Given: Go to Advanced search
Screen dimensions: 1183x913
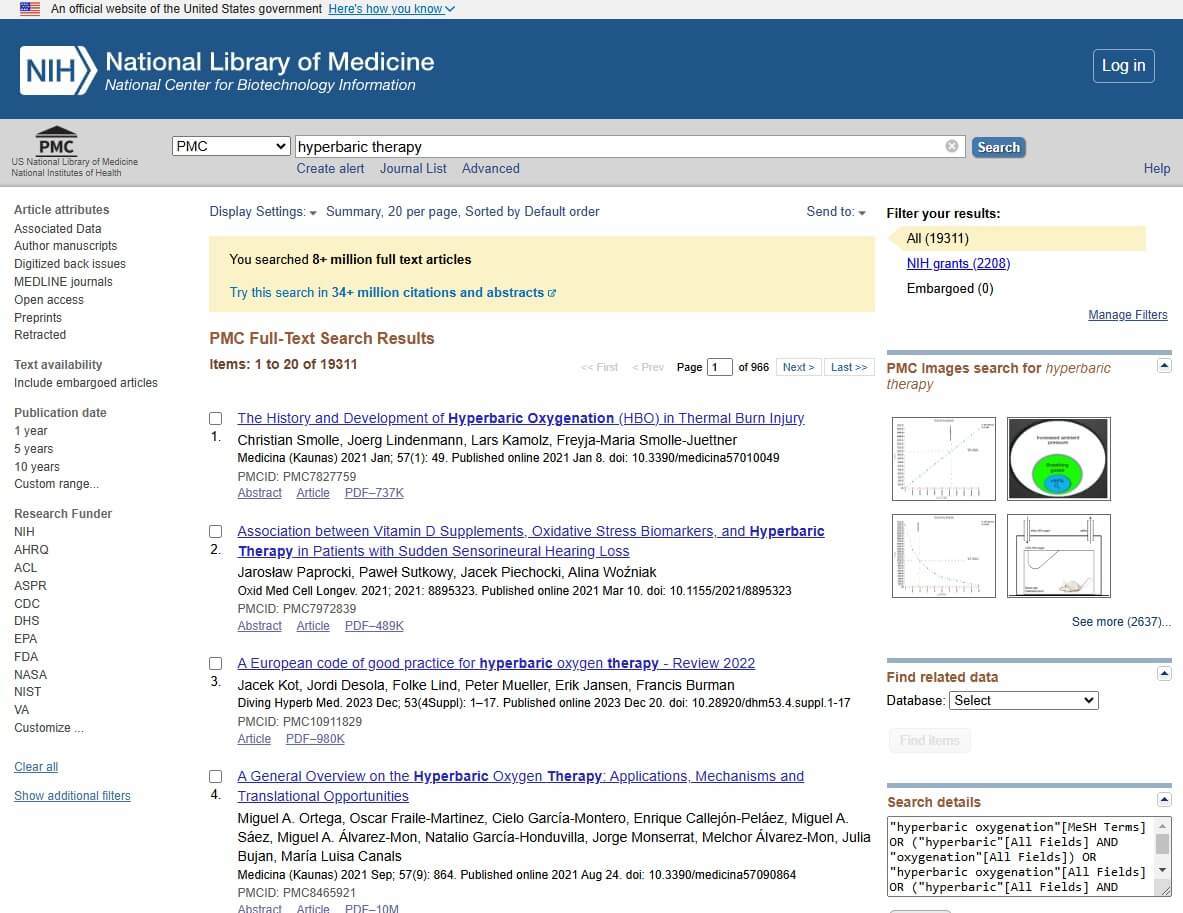Looking at the screenshot, I should pyautogui.click(x=490, y=169).
